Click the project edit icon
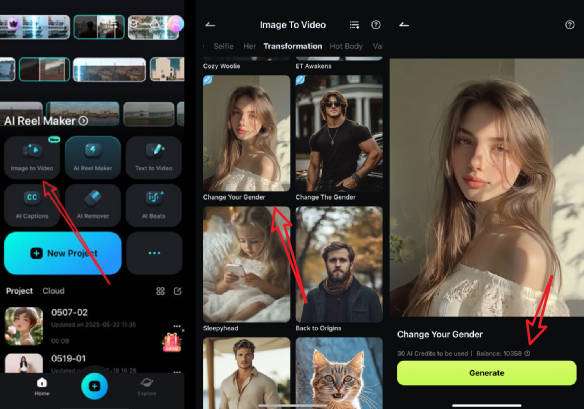 coord(178,291)
